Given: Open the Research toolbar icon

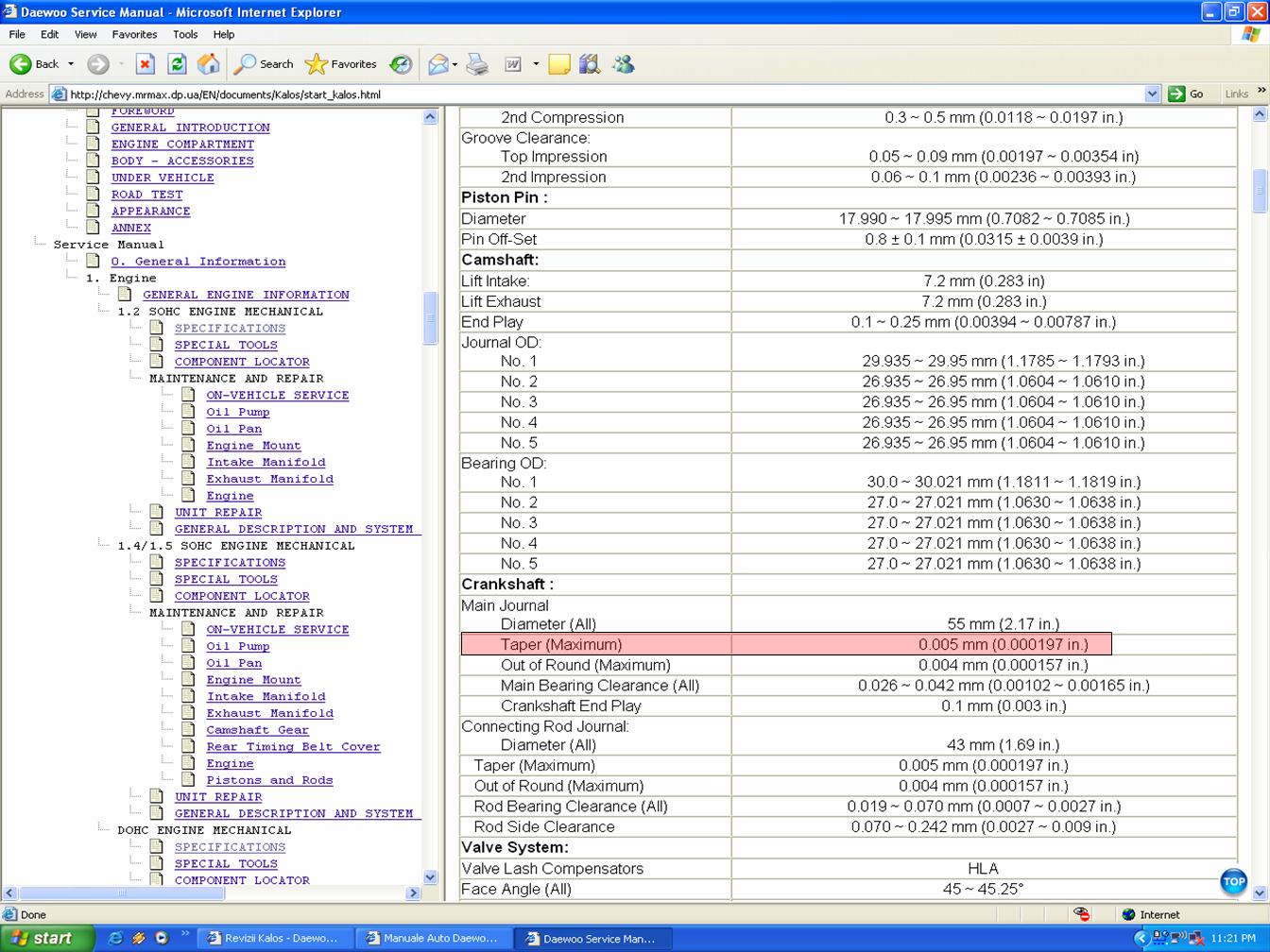Looking at the screenshot, I should click(590, 64).
